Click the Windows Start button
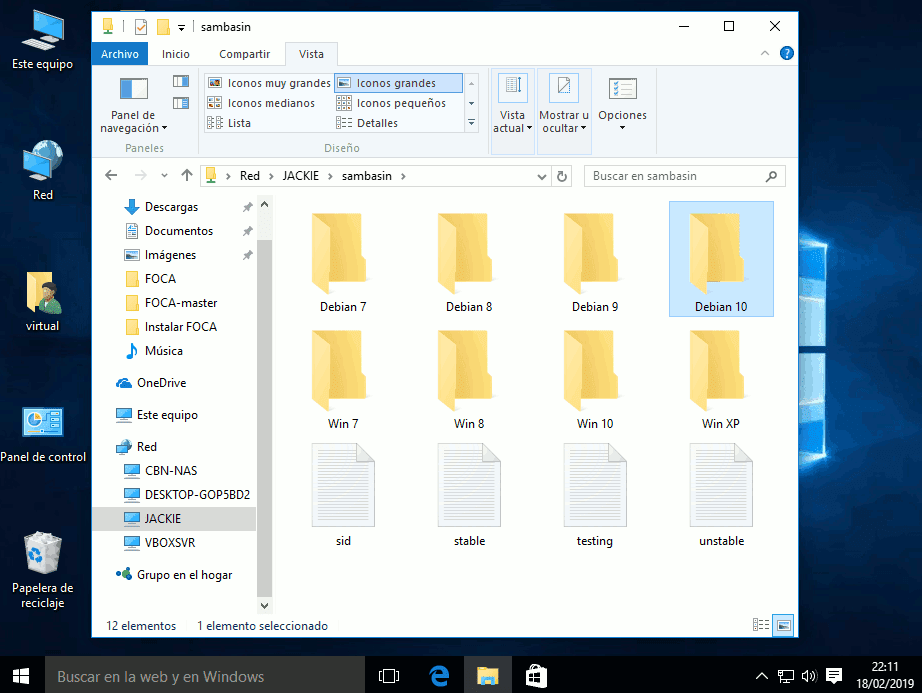The width and height of the screenshot is (922, 693). click(x=22, y=676)
